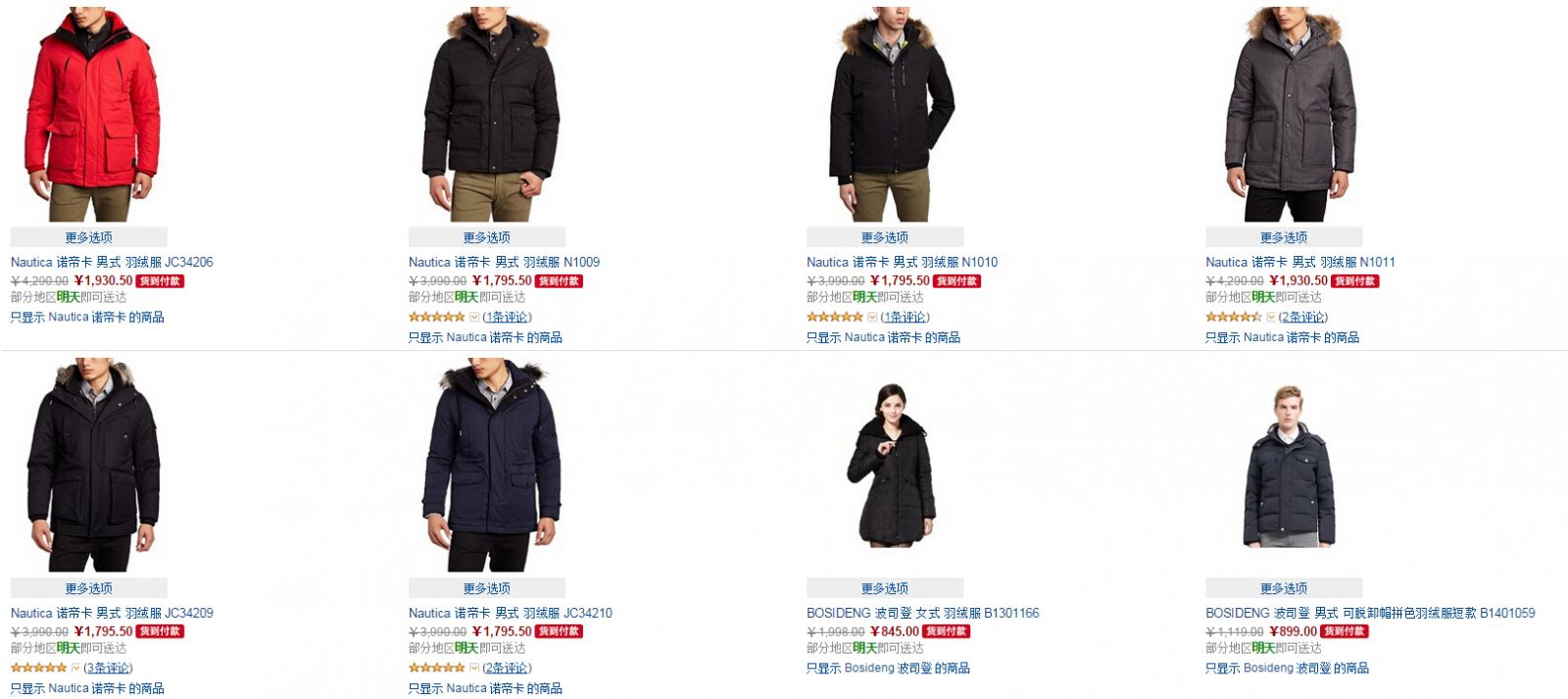Open the Nautica 诺帝卡 男式 羽绒服 N1009 link
Viewport: 1568px width, 699px height.
coord(504,262)
